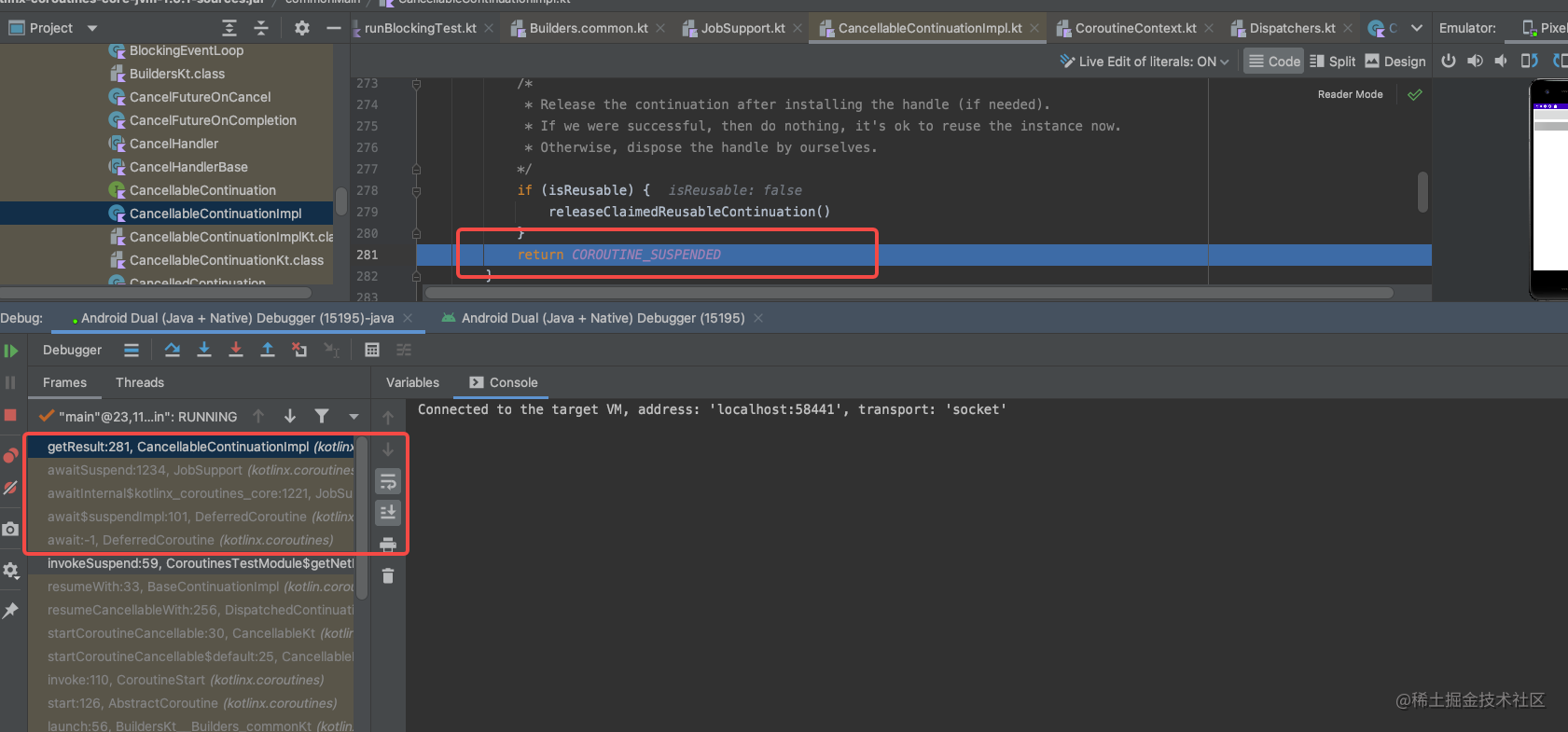Image resolution: width=1568 pixels, height=732 pixels.
Task: Open Project panel gear options
Action: 302,28
